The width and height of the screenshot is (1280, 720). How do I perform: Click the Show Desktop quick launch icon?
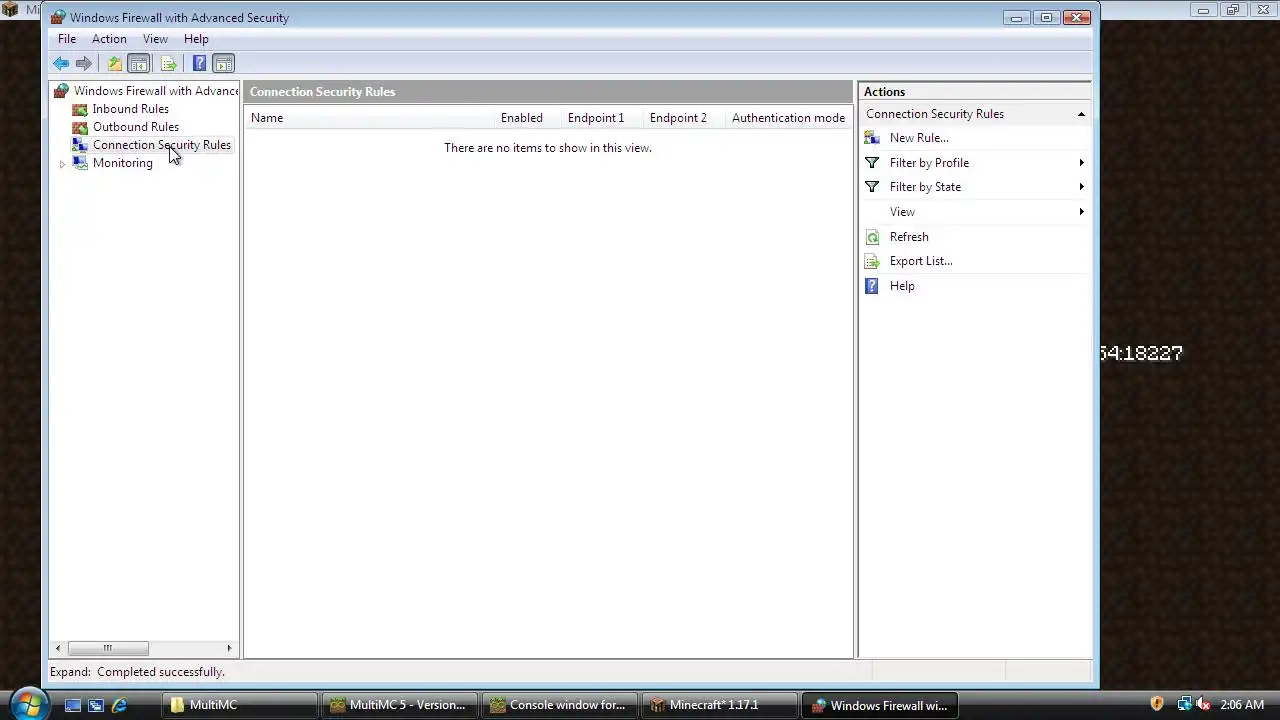coord(73,705)
